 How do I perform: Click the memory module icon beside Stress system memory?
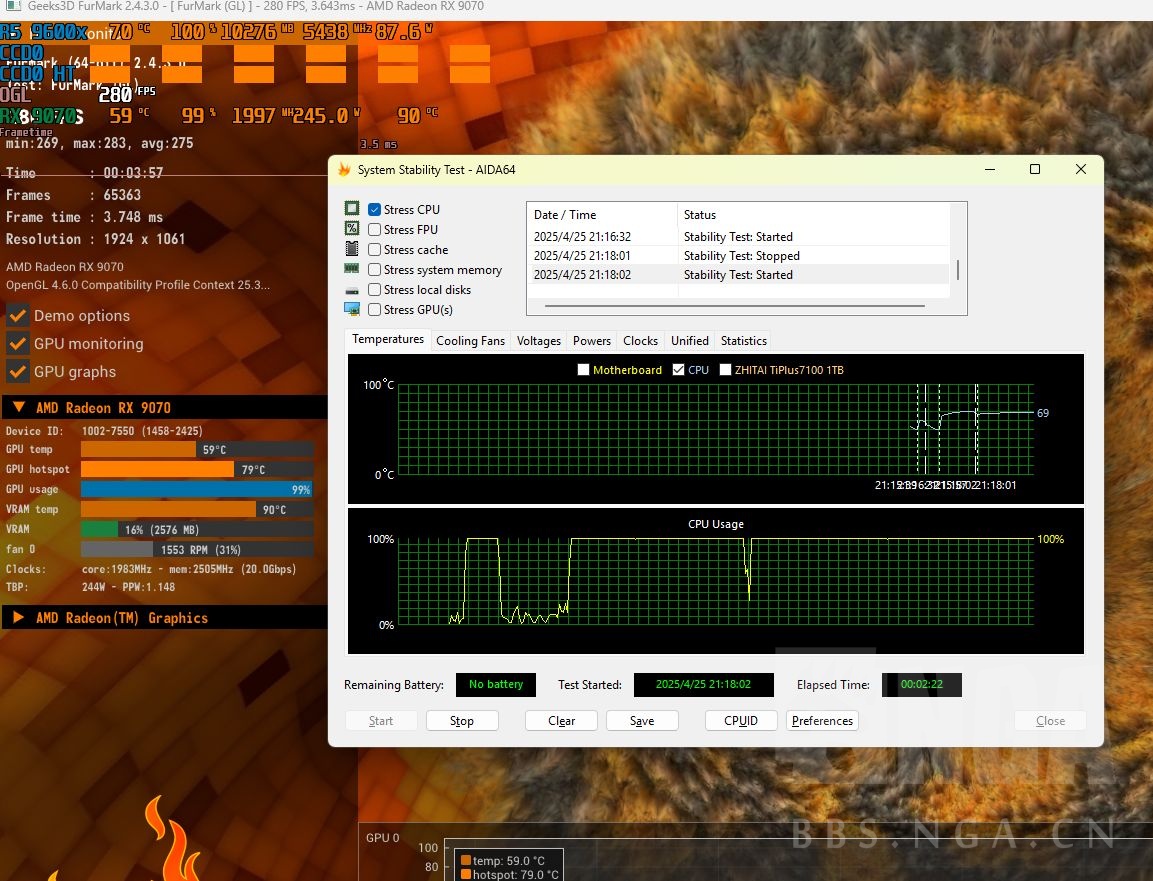point(352,269)
